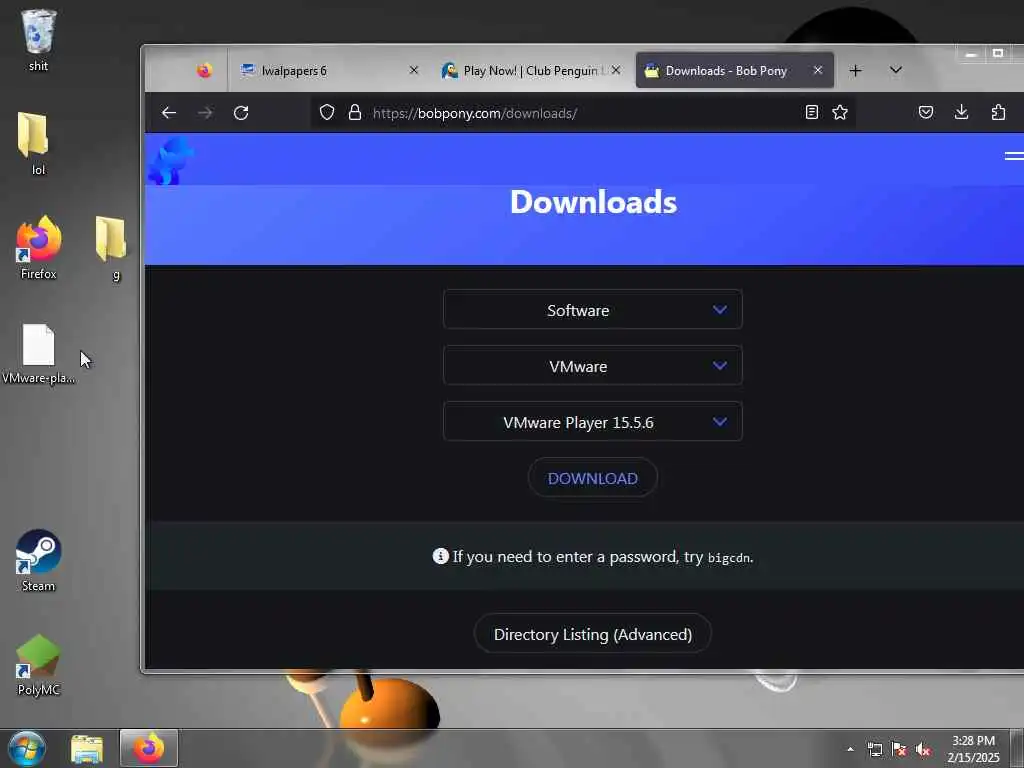Image resolution: width=1024 pixels, height=768 pixels.
Task: Open Directory Listing (Advanced)
Action: (x=592, y=633)
